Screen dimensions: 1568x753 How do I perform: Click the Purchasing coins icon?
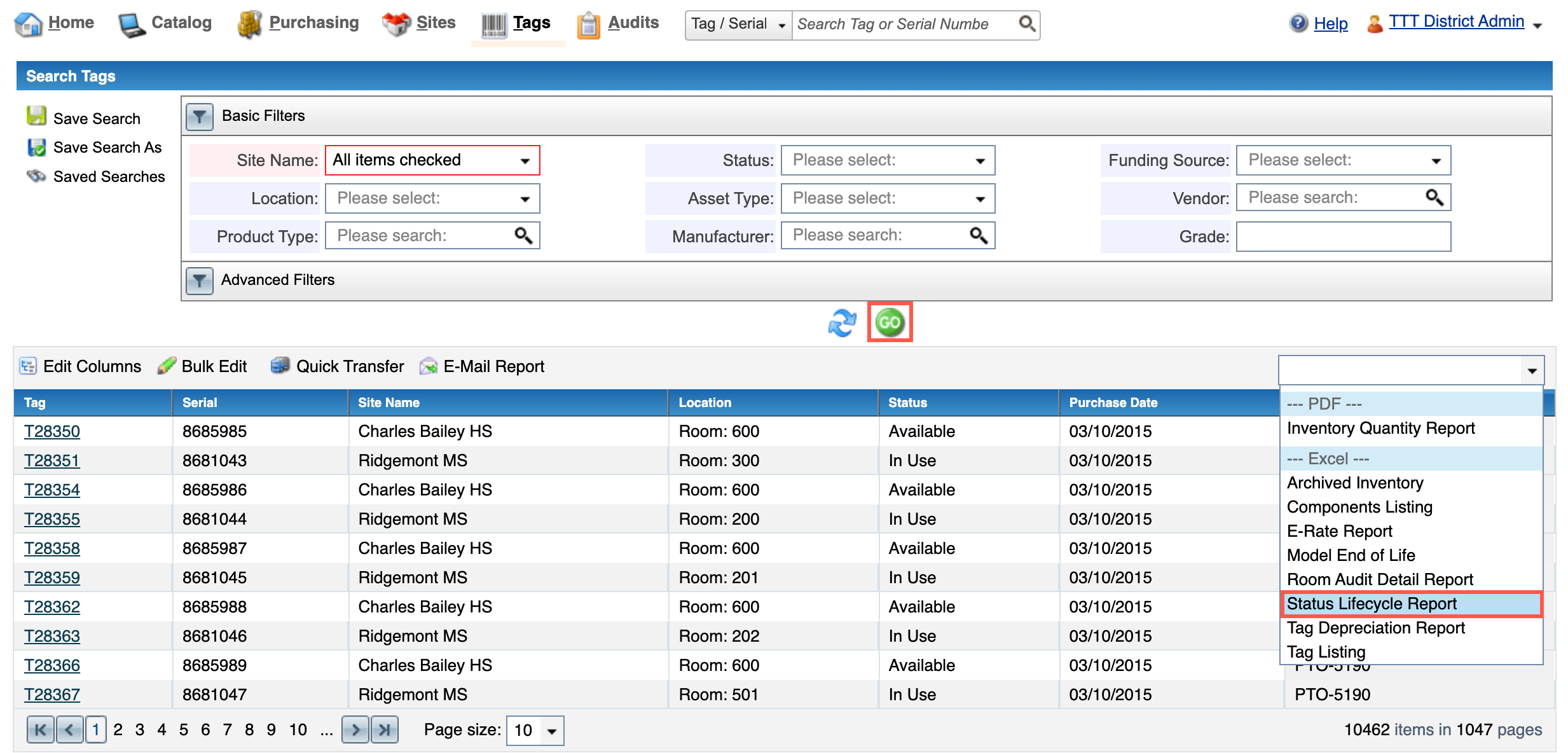pyautogui.click(x=249, y=24)
